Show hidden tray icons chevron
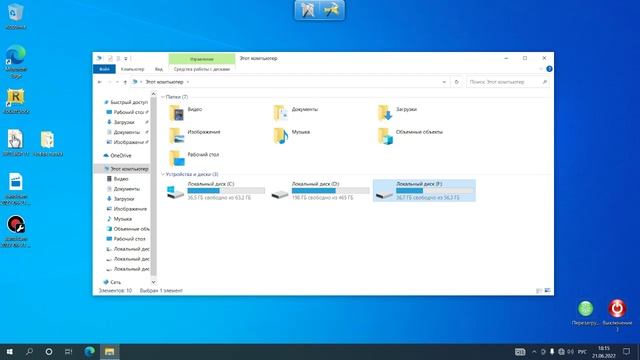 point(534,352)
